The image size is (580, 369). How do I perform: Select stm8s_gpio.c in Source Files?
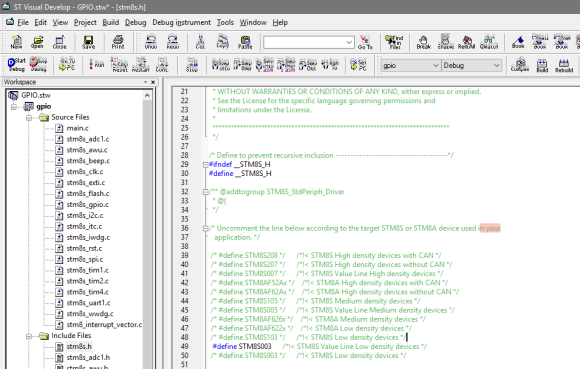(x=87, y=205)
